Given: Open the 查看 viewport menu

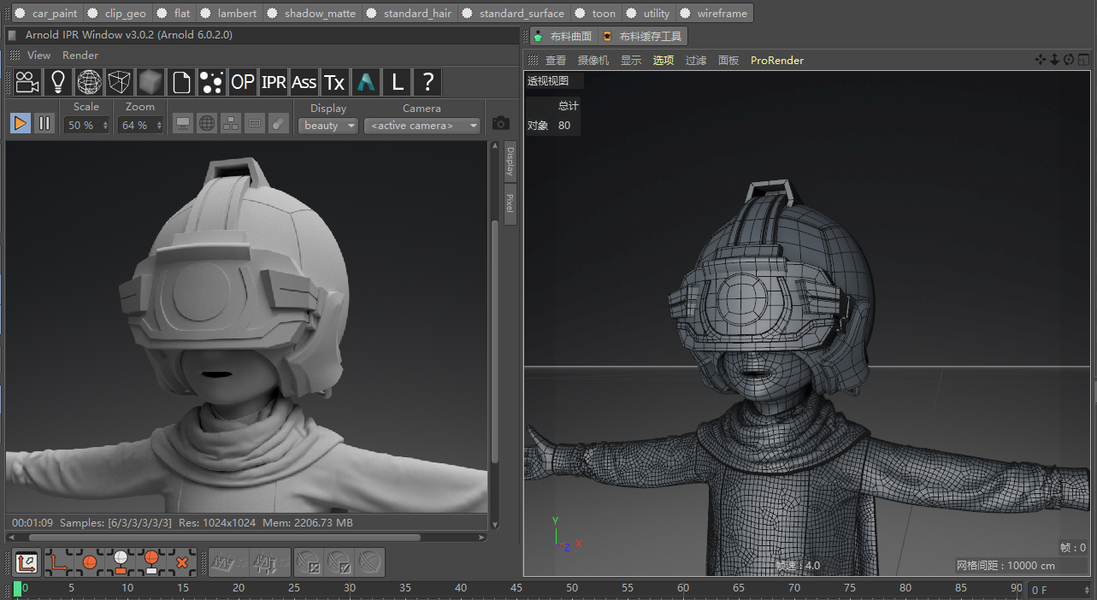Looking at the screenshot, I should 555,60.
